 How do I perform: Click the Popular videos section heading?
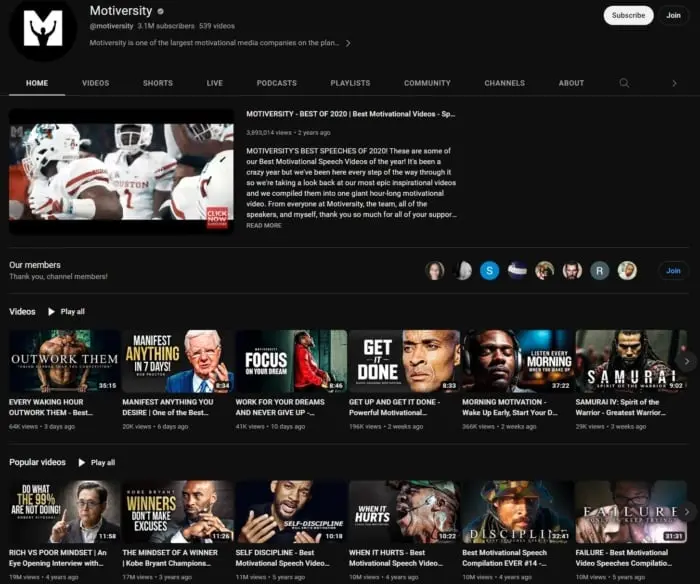38,462
